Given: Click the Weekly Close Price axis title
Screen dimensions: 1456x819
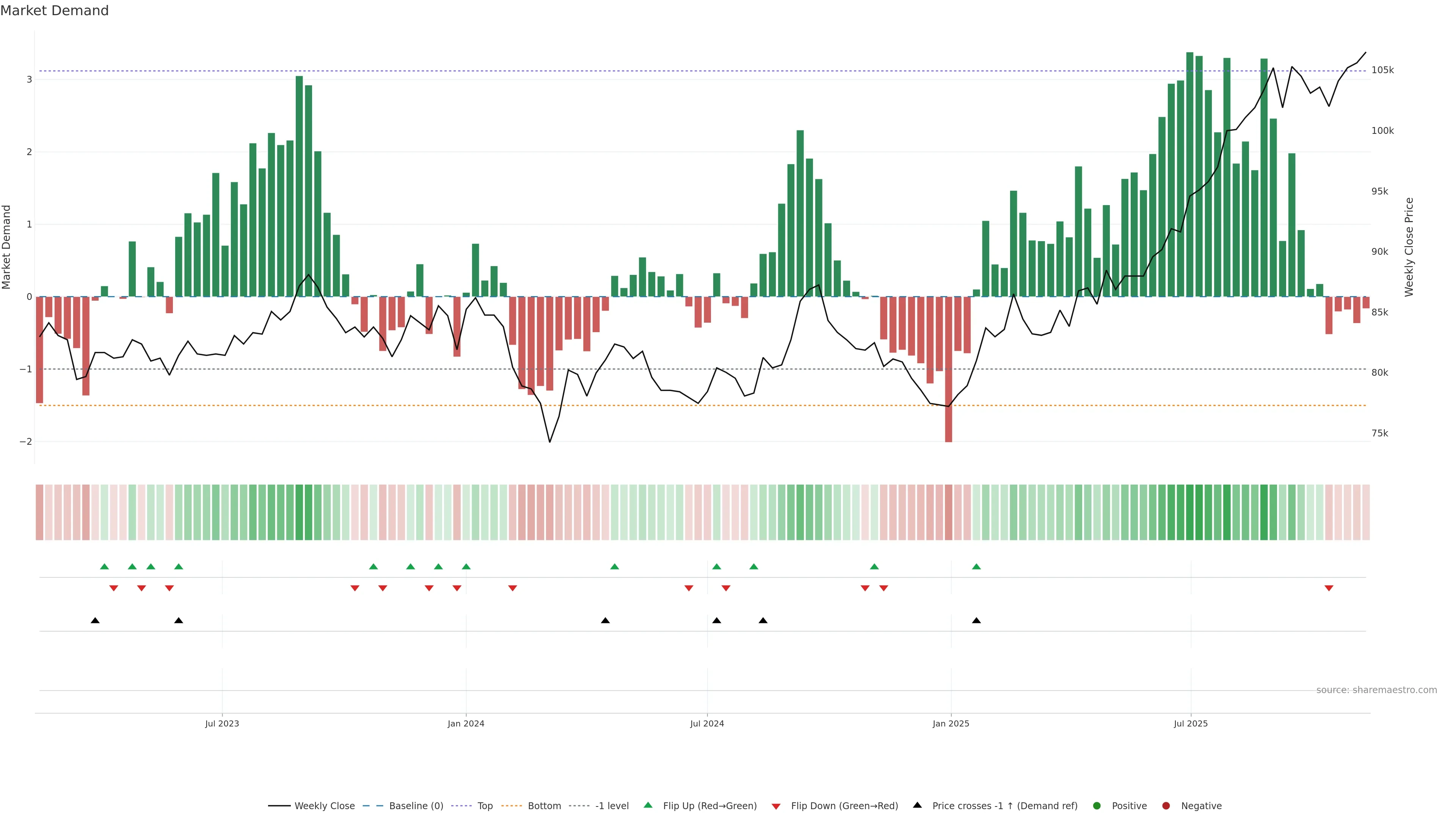Looking at the screenshot, I should tap(1409, 247).
